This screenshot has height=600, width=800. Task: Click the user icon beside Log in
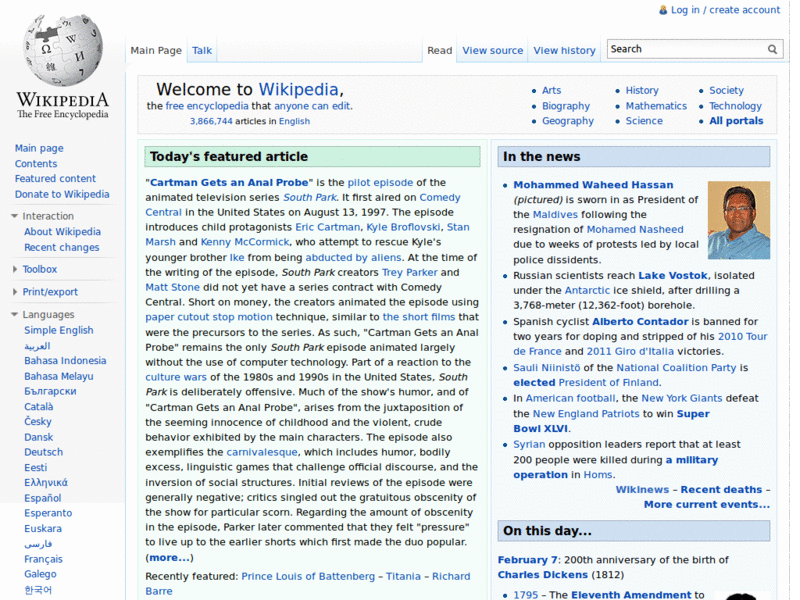pyautogui.click(x=663, y=10)
